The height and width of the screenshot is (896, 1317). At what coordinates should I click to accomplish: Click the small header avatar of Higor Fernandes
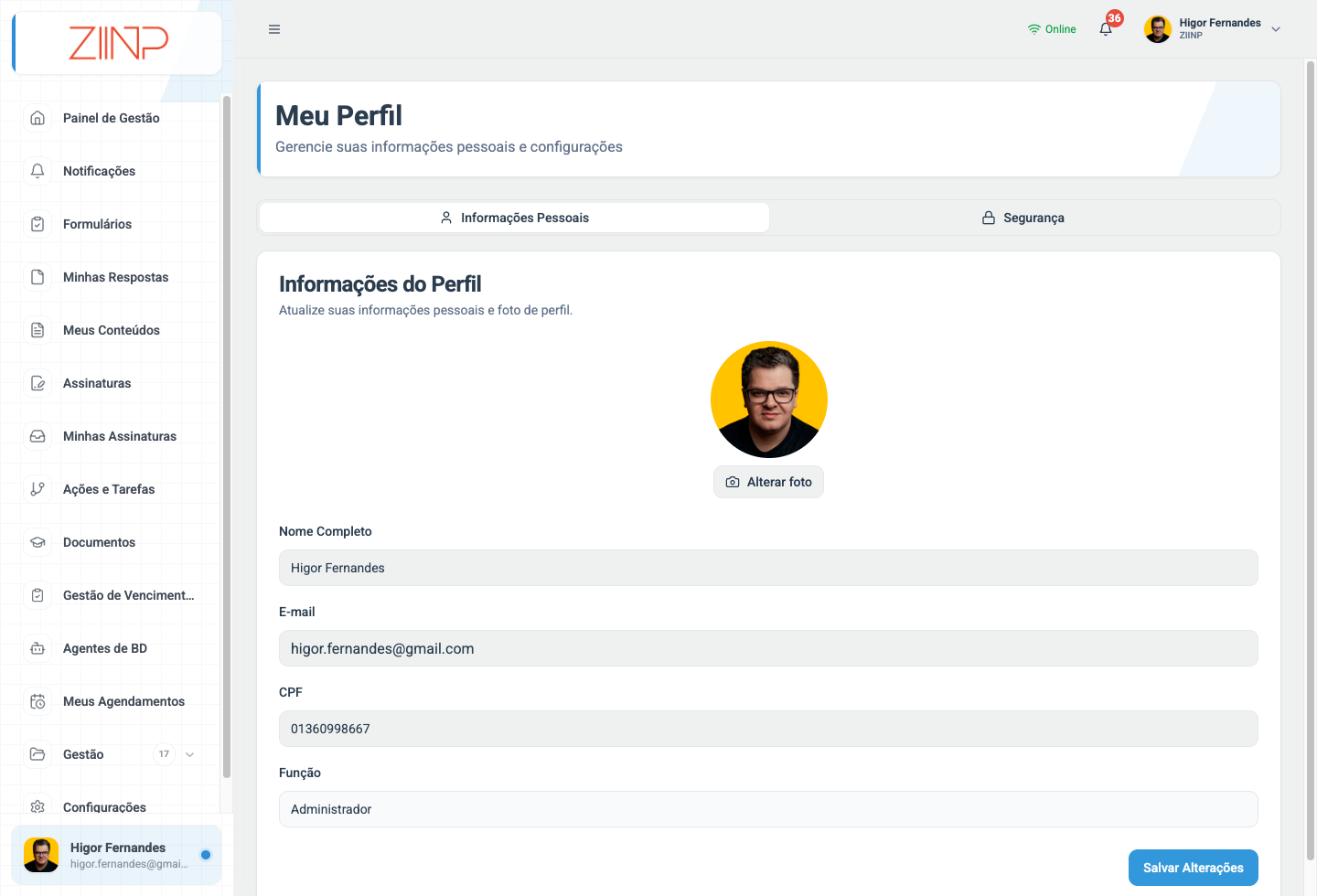[x=1158, y=29]
